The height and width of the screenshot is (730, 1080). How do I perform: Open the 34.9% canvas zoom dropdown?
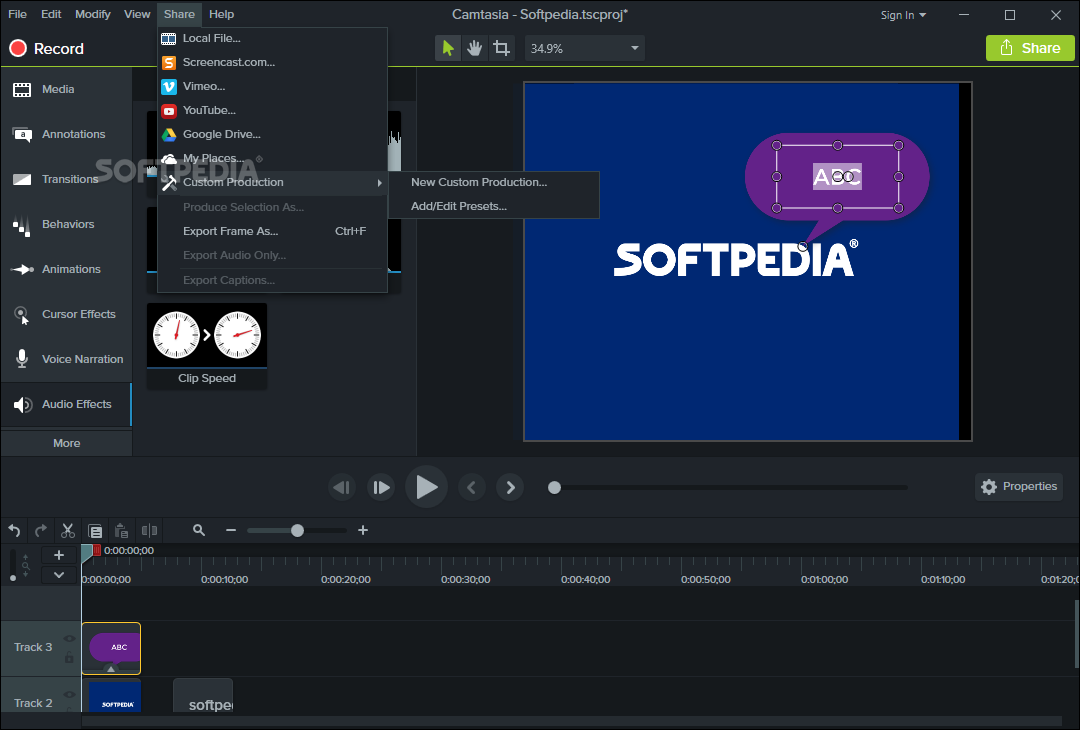click(584, 48)
